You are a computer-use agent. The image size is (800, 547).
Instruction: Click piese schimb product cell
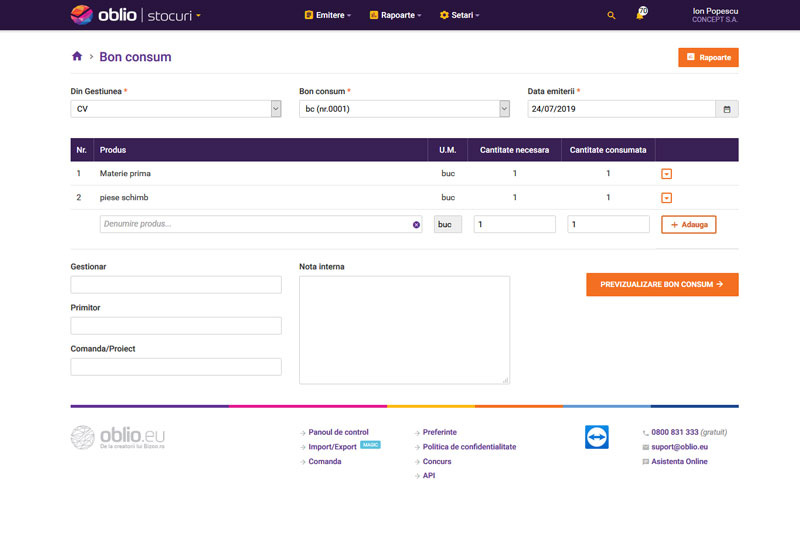(x=124, y=197)
